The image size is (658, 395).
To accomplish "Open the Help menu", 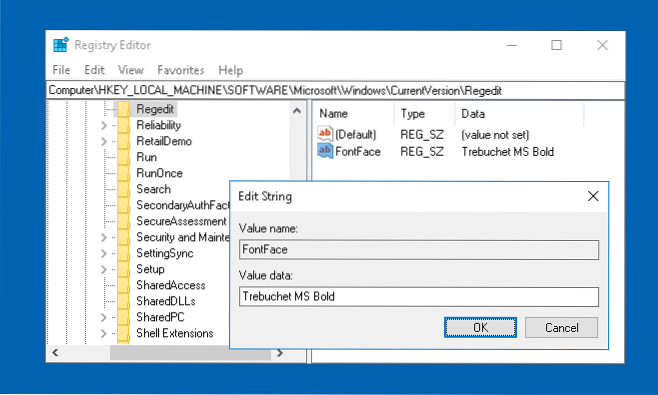I will tap(231, 70).
